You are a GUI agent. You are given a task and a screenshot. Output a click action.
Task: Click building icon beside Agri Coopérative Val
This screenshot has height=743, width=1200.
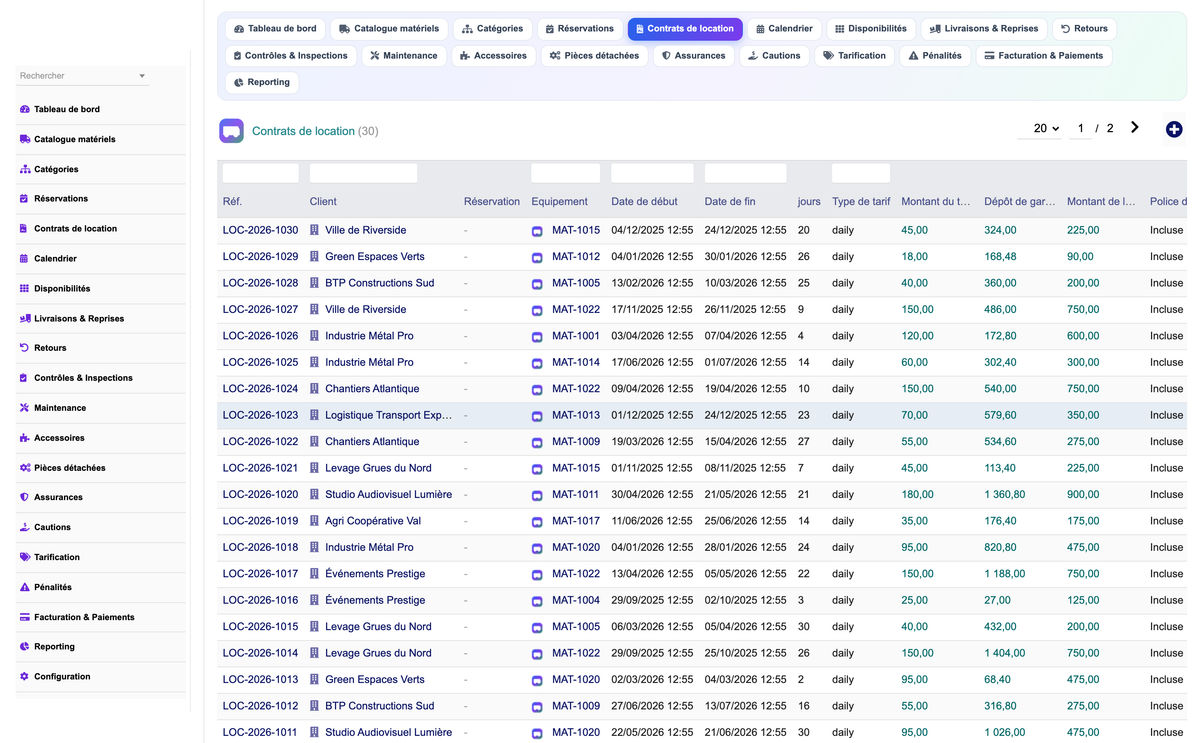pos(314,521)
